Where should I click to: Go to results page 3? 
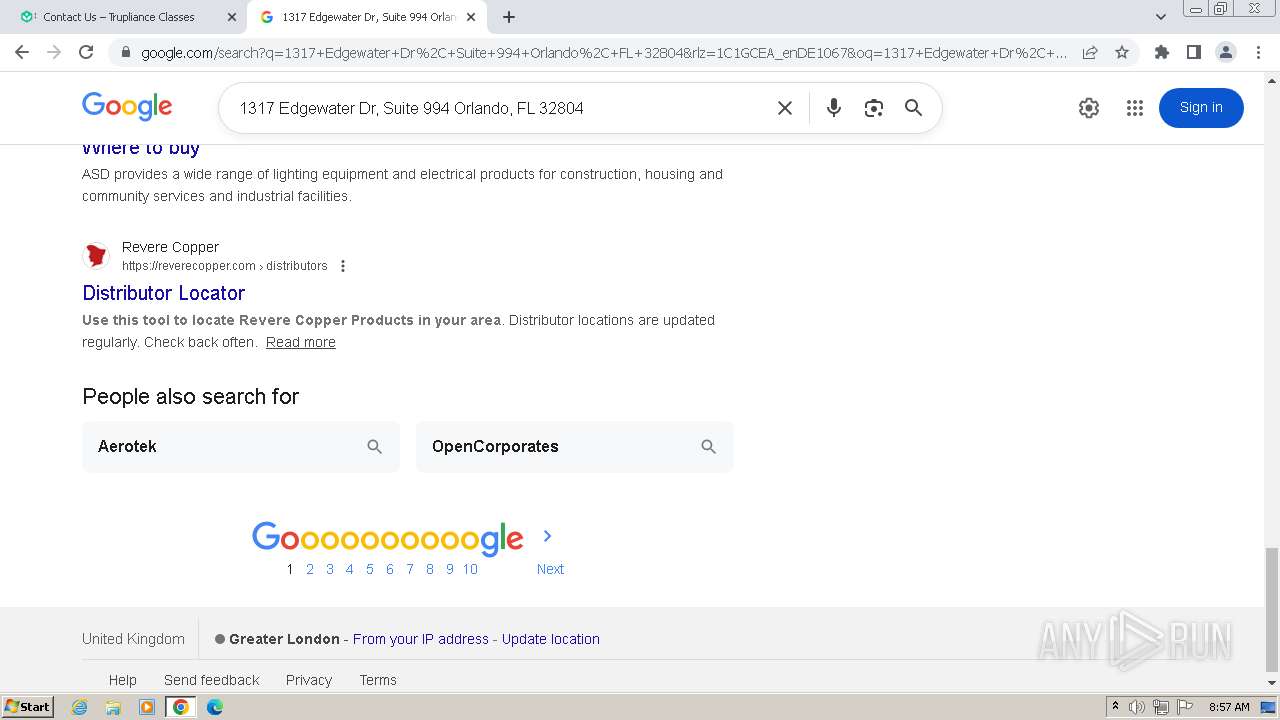pos(330,569)
